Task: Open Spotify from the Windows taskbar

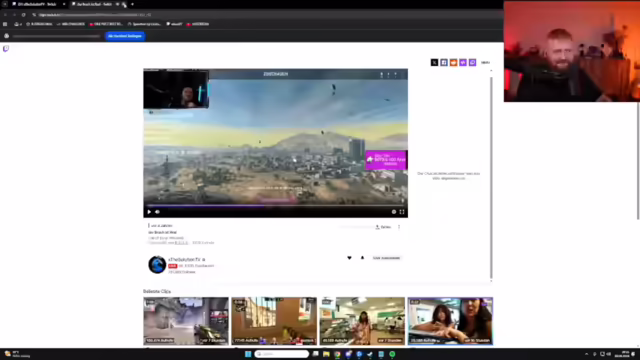Action: (392, 354)
